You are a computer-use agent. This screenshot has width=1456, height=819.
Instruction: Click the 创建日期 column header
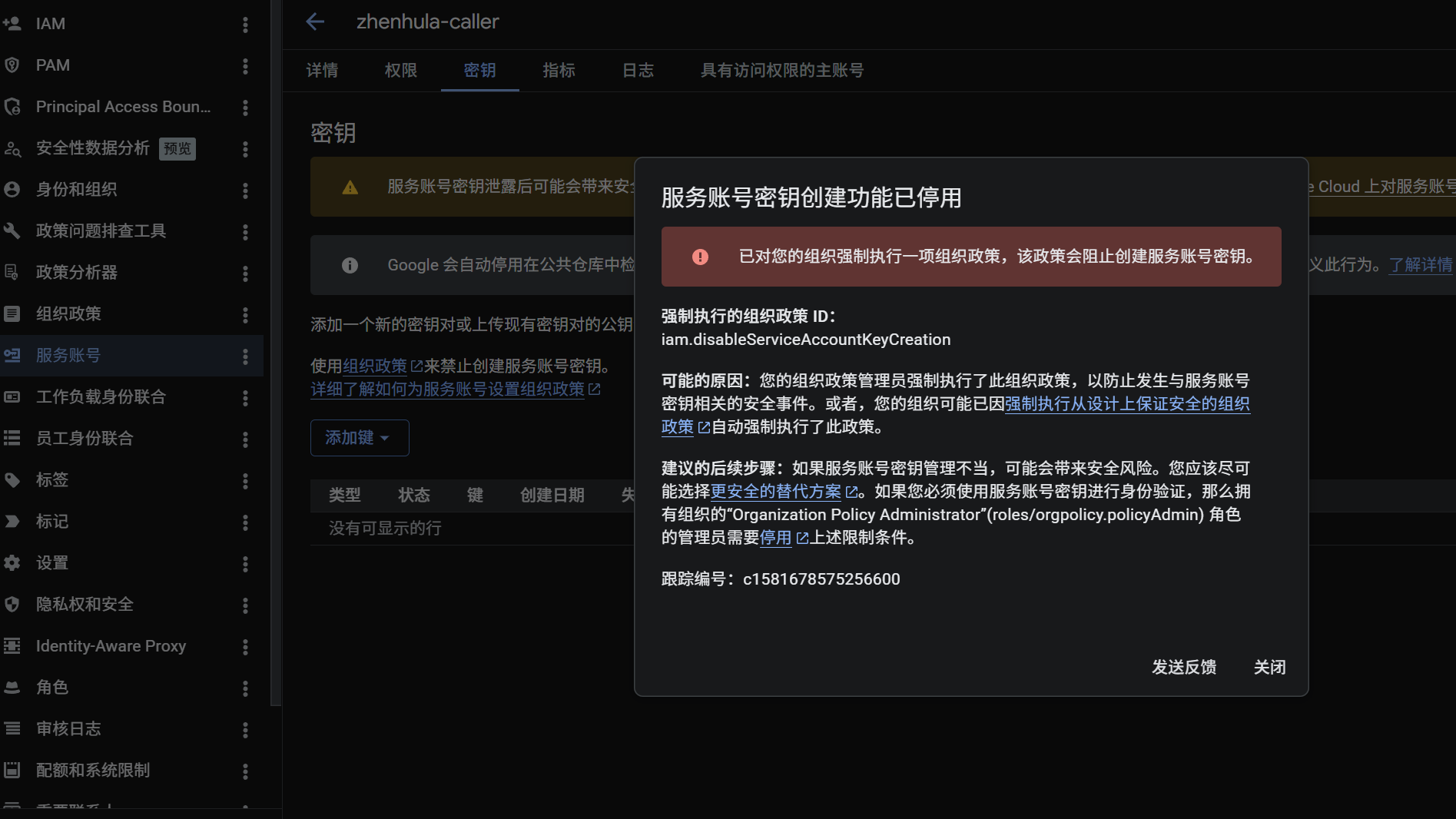pyautogui.click(x=552, y=496)
